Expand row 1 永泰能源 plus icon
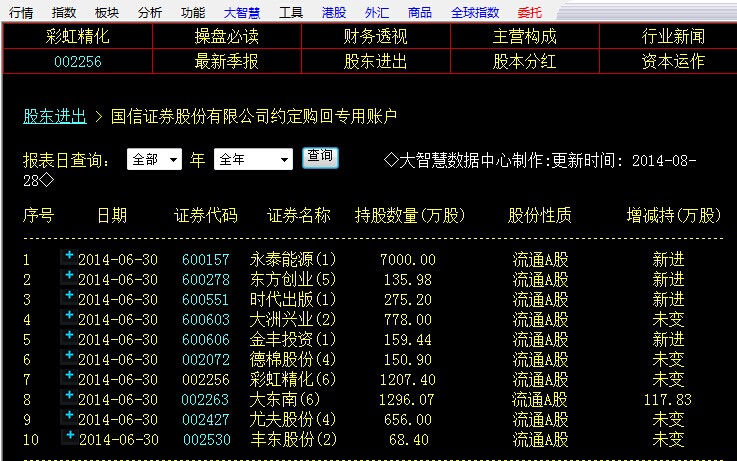 coord(69,255)
